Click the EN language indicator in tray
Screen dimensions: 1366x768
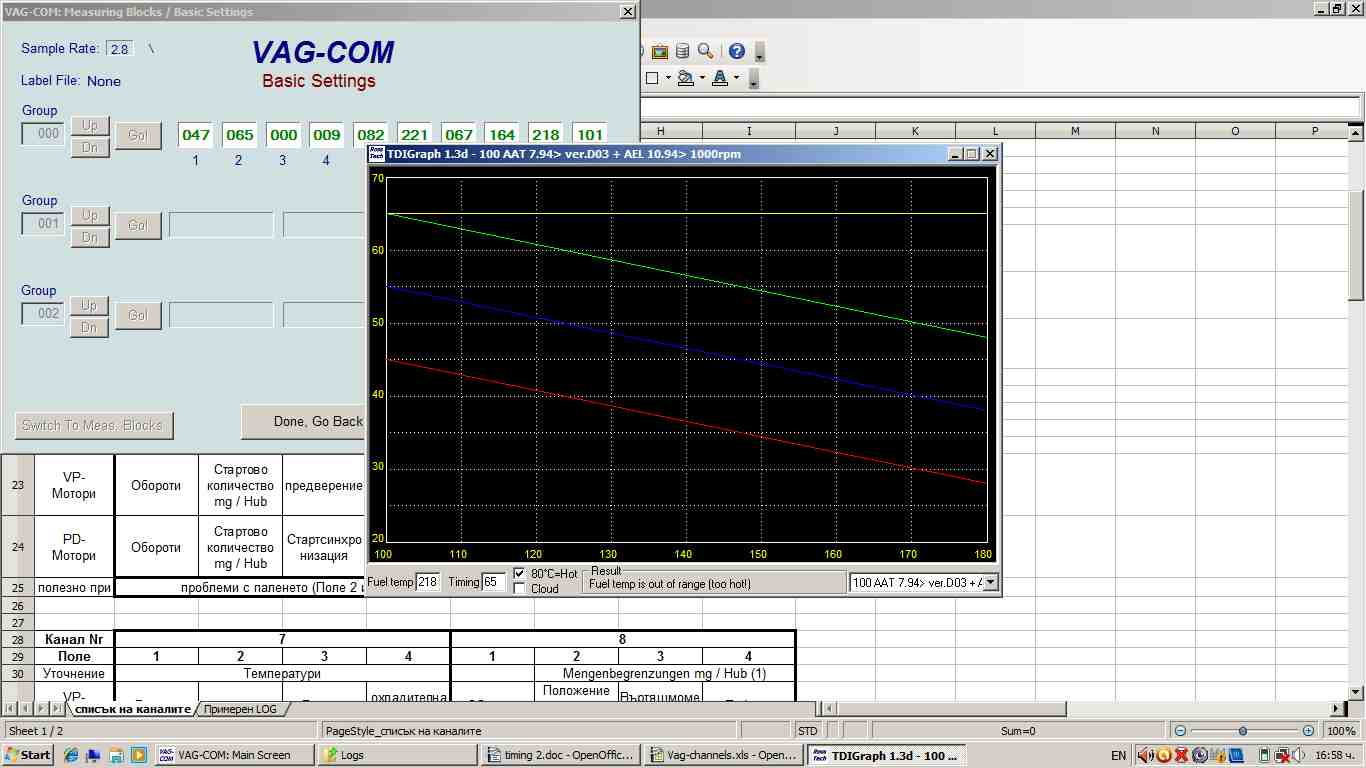pos(1118,755)
